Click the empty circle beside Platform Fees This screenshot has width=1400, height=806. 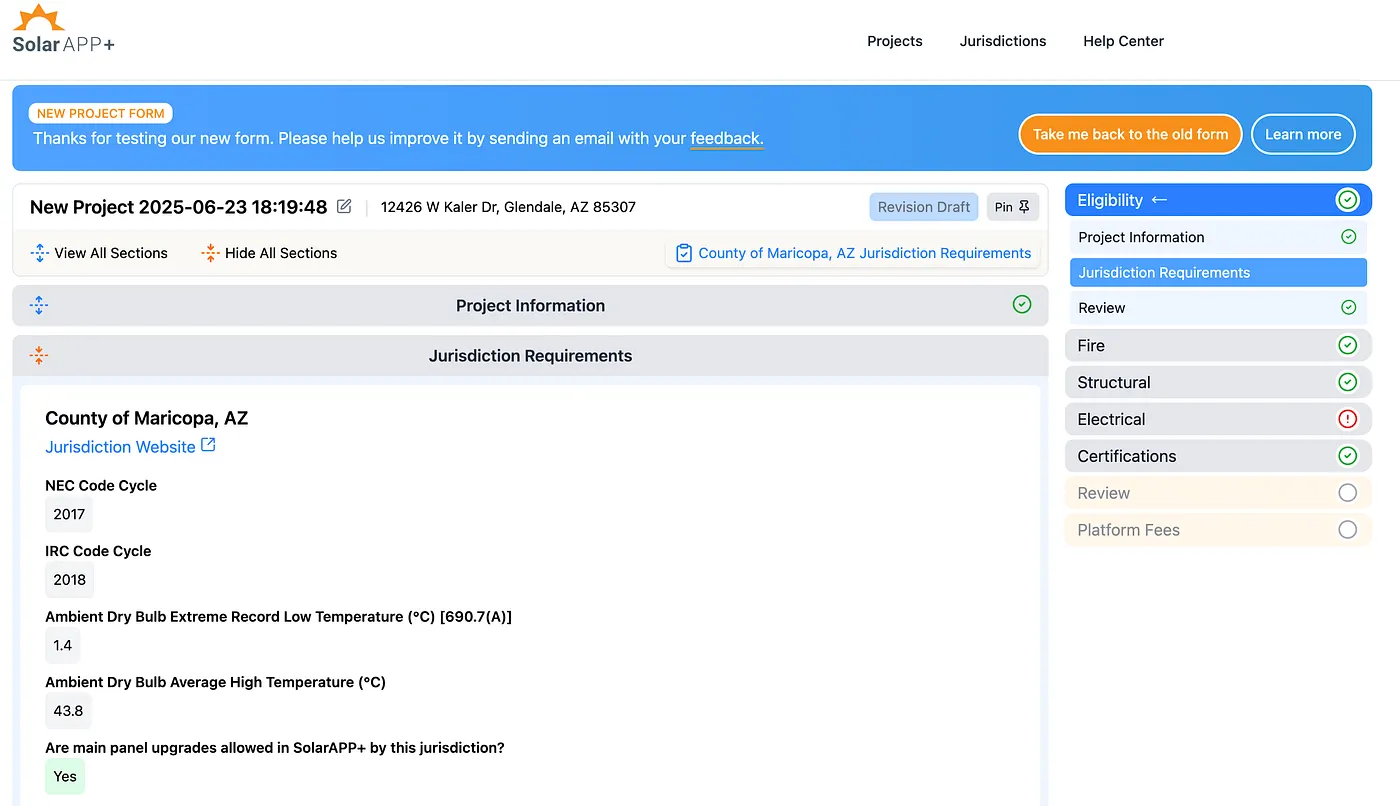click(x=1348, y=530)
